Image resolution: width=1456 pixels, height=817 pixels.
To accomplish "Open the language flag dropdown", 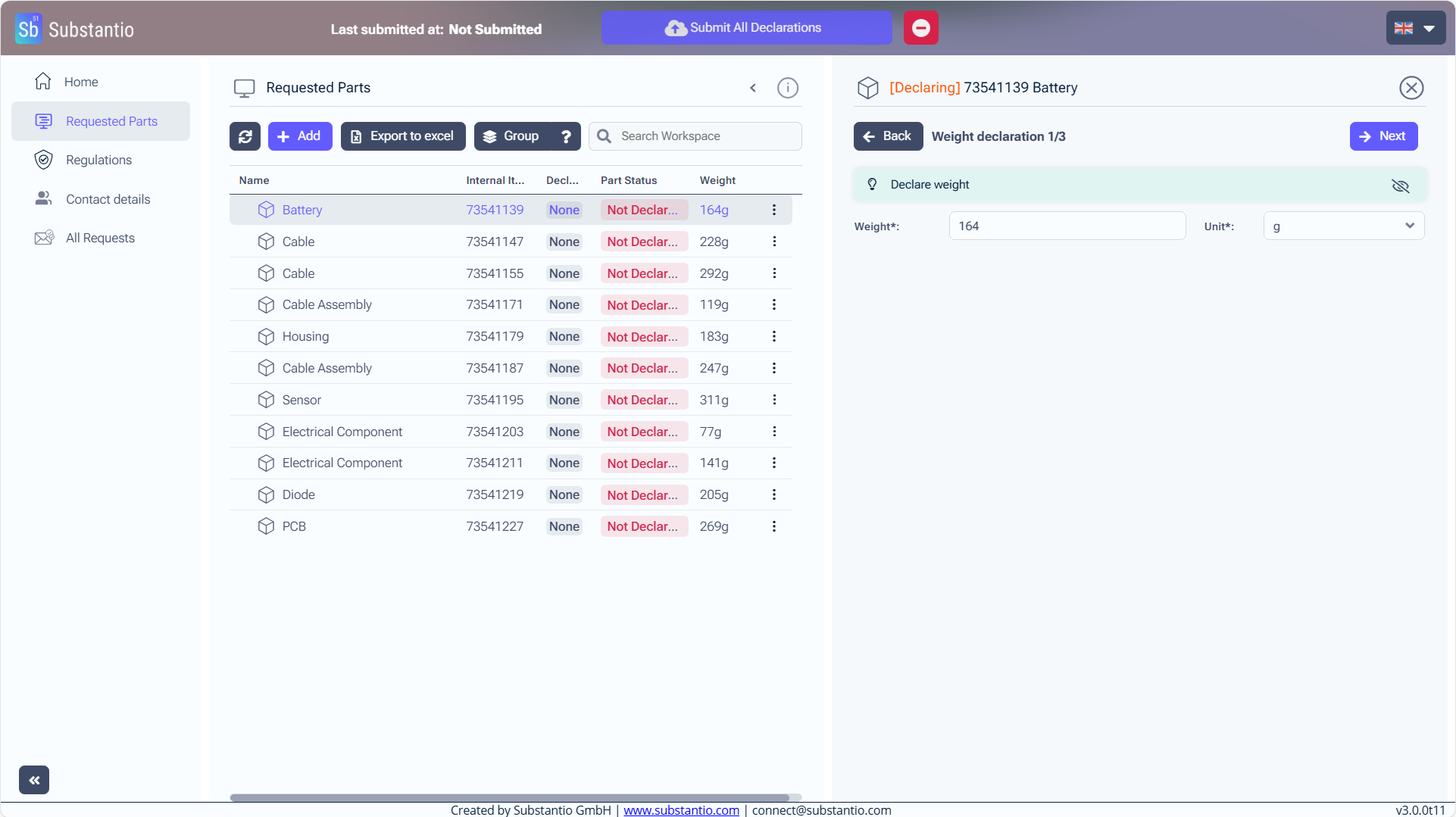I will [x=1415, y=28].
